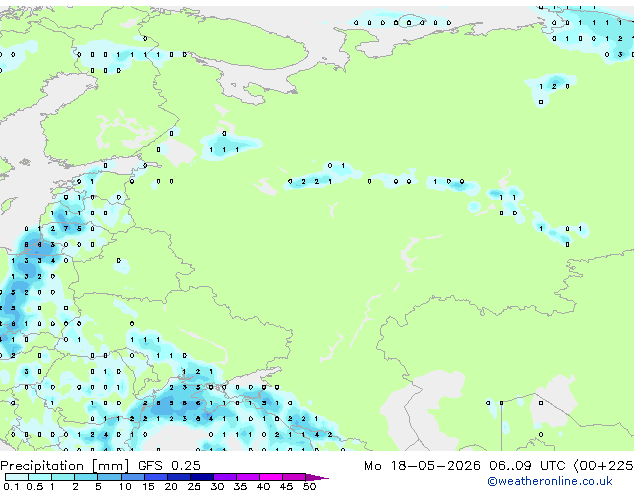The height and width of the screenshot is (490, 634).
Task: Click the '20' legend scale label
Action: pos(171,486)
